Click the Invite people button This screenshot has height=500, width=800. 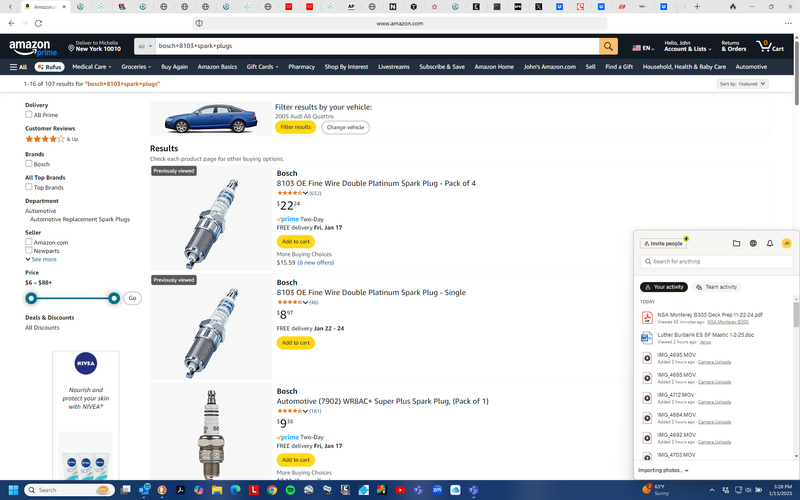663,243
